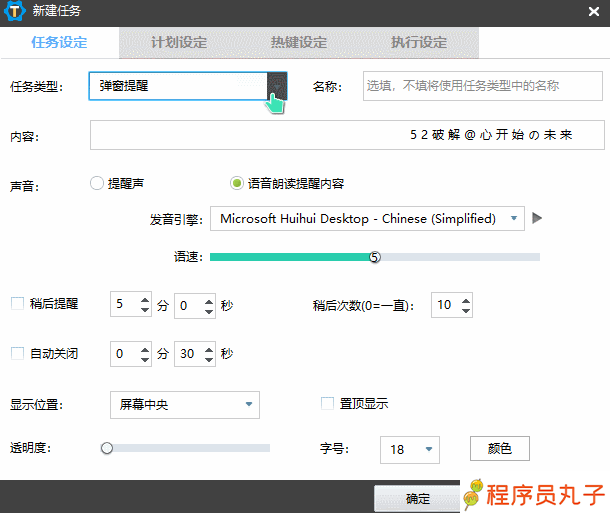Increase the 稍后提醒 minutes value
Screen dimensions: 610x513
(x=145, y=300)
